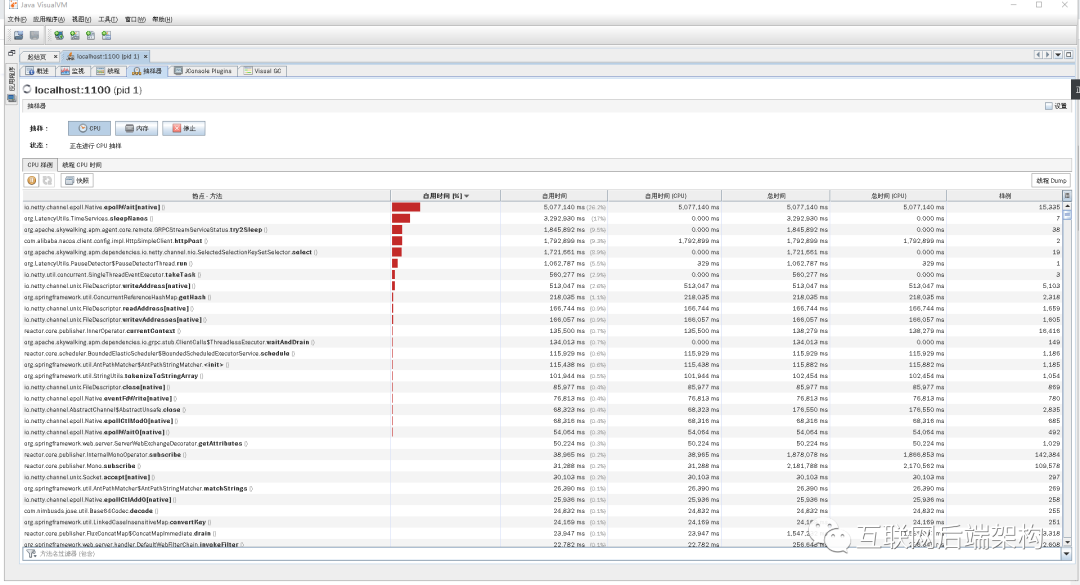Image resolution: width=1080 pixels, height=585 pixels.
Task: Open the 应用程序(A) menu
Action: pos(48,19)
